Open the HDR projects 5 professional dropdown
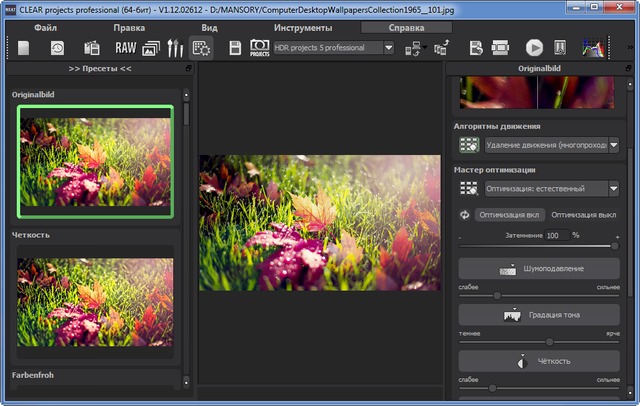The image size is (640, 406). [332, 47]
